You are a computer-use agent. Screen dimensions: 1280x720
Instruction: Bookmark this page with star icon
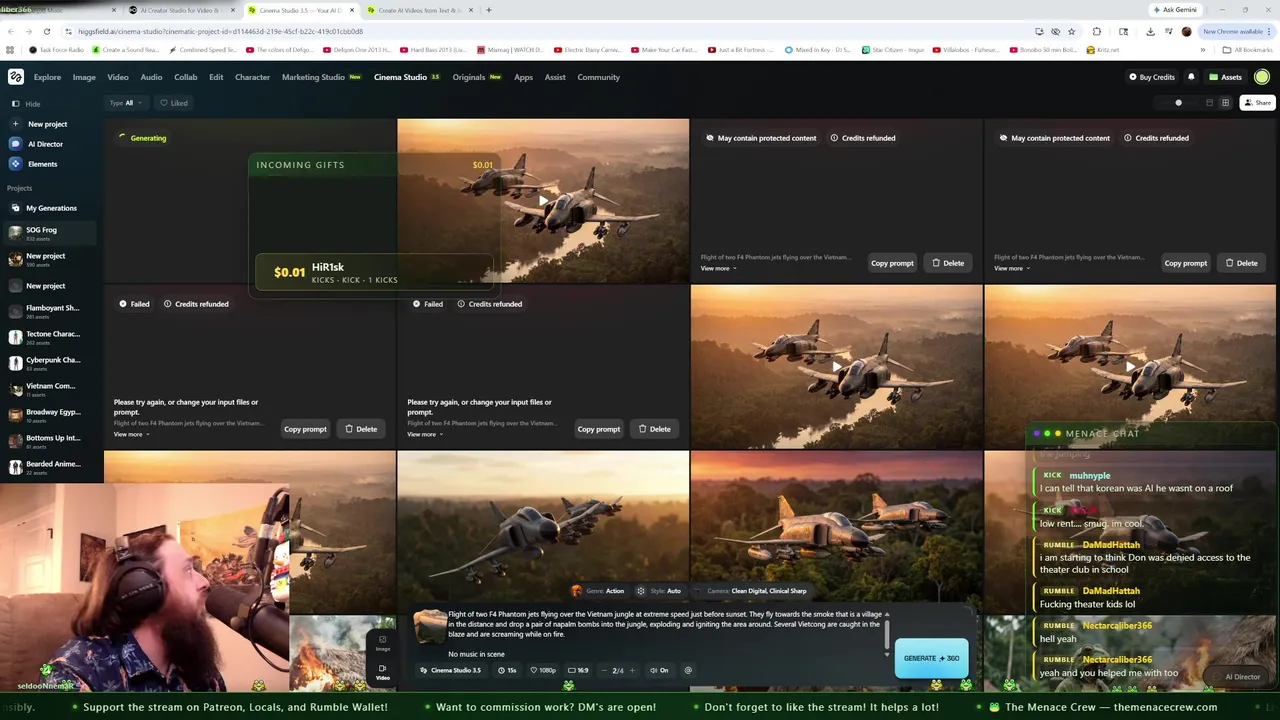coord(1071,31)
